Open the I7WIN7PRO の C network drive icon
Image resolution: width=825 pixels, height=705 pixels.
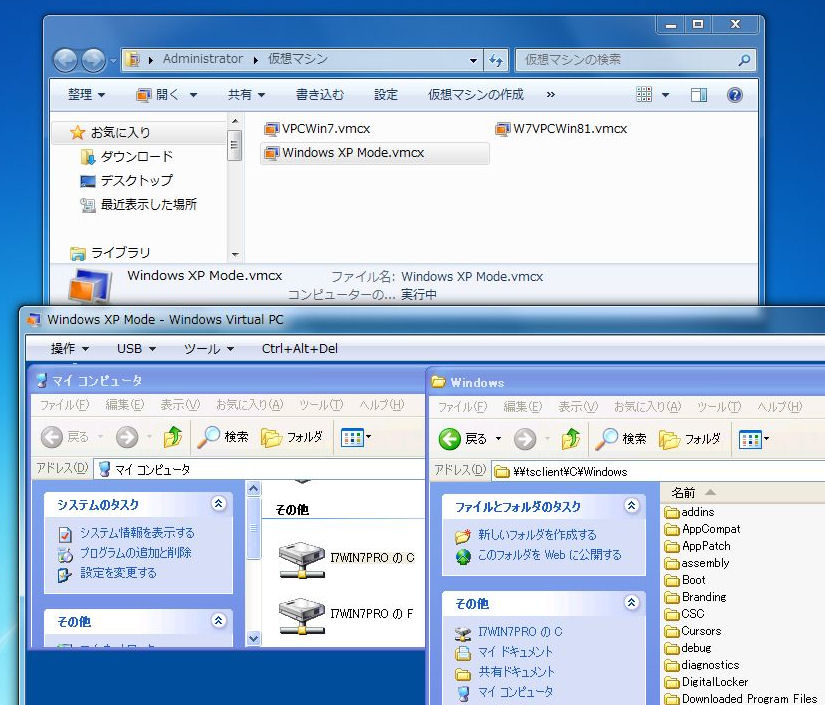pyautogui.click(x=301, y=560)
